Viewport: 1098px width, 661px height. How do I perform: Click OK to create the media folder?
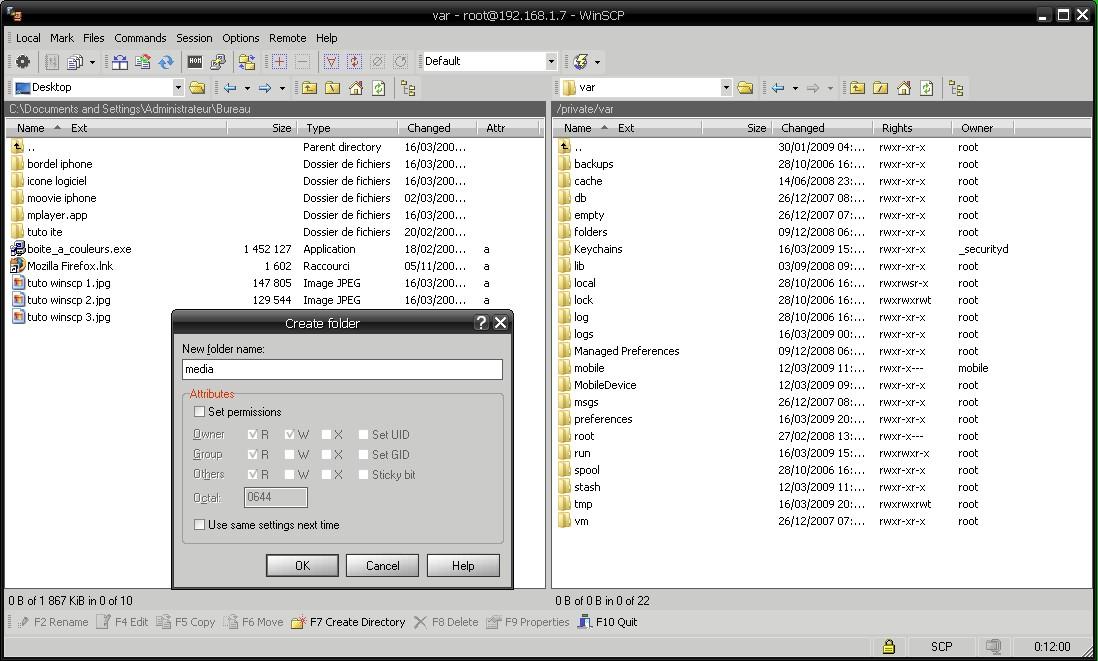coord(302,565)
